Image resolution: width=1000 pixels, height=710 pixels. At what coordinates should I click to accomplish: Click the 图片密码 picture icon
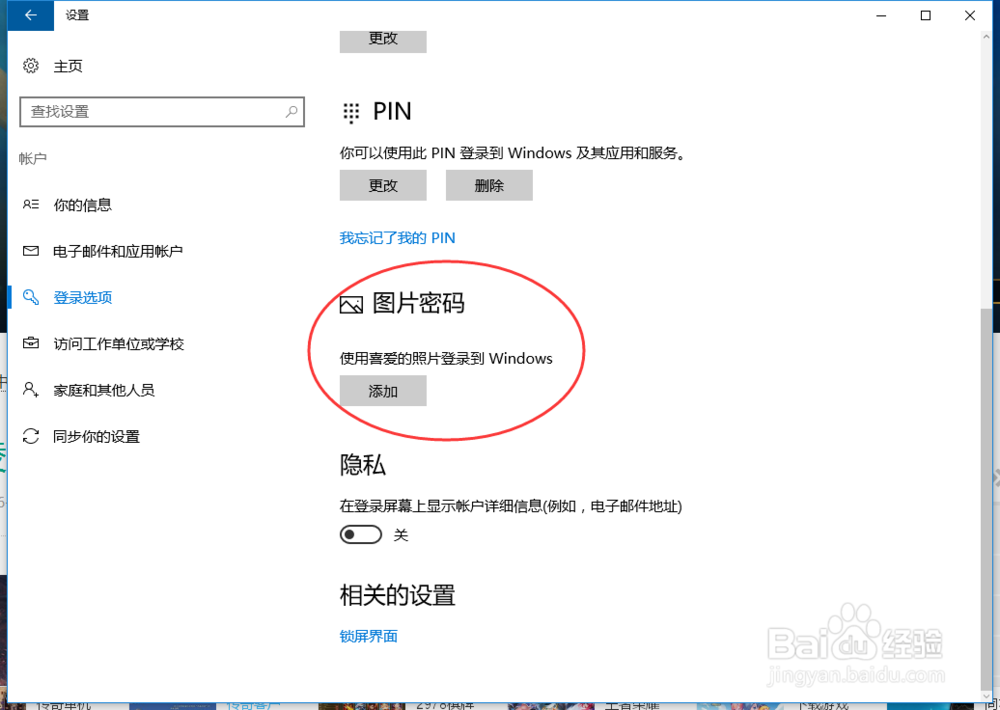click(351, 305)
